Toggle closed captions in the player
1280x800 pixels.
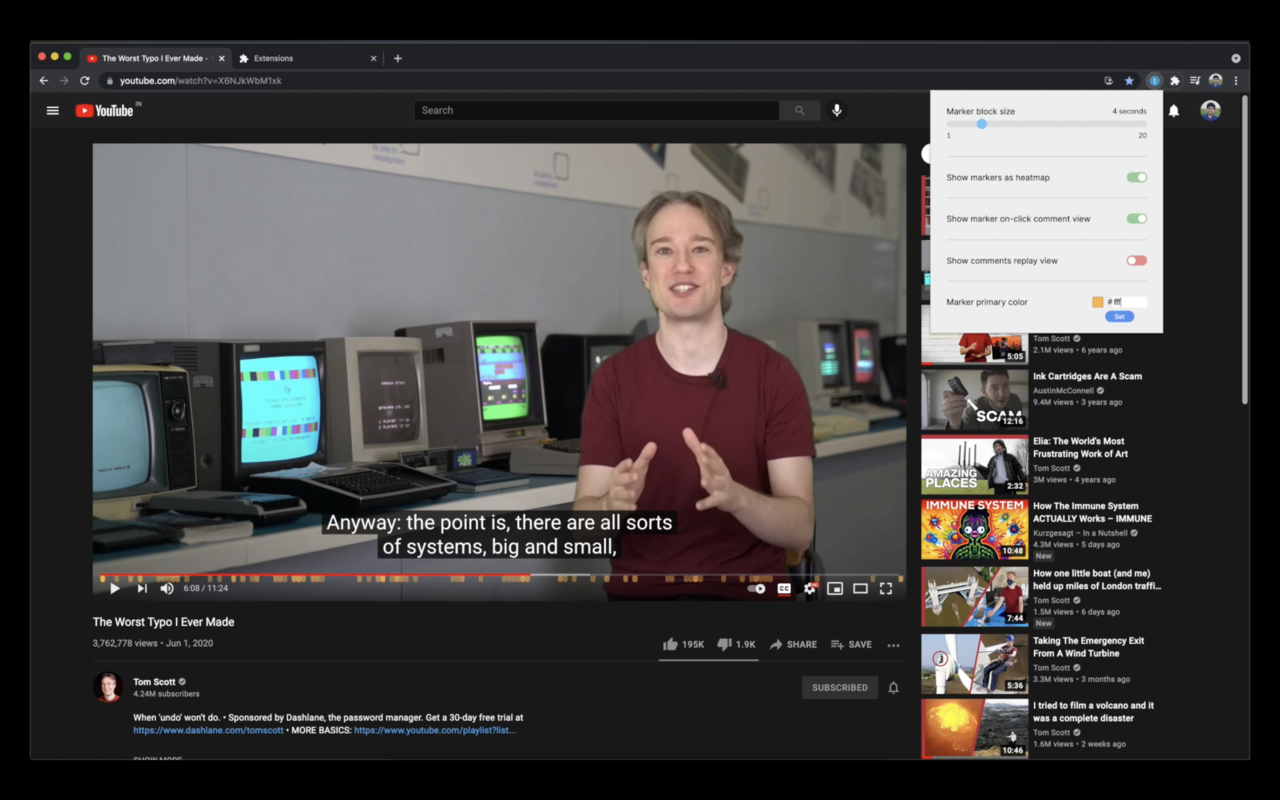click(784, 589)
